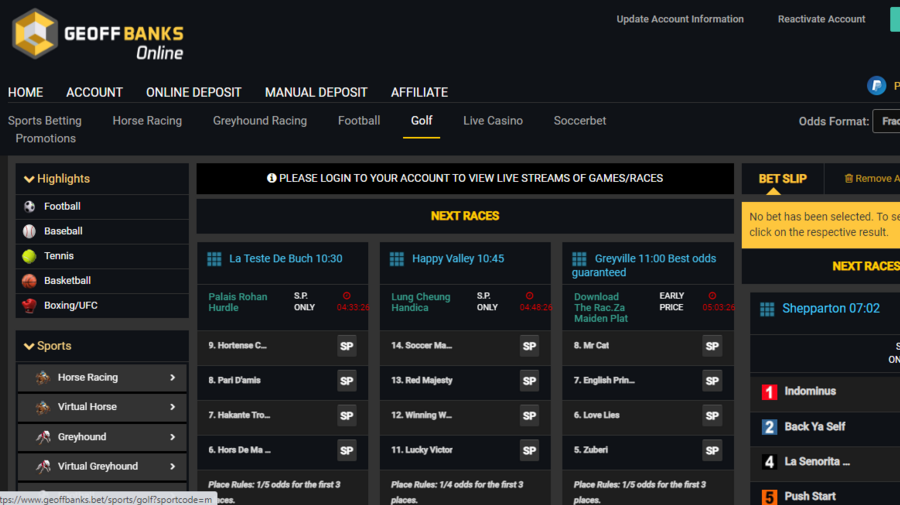900x505 pixels.
Task: Open Shepparton 07:02 race link
Action: click(831, 309)
